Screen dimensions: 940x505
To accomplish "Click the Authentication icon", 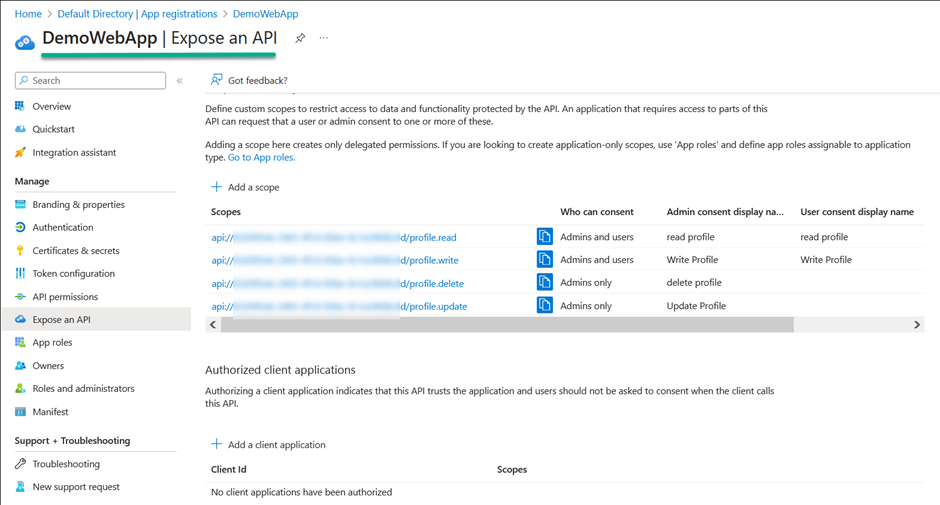I will coord(20,227).
